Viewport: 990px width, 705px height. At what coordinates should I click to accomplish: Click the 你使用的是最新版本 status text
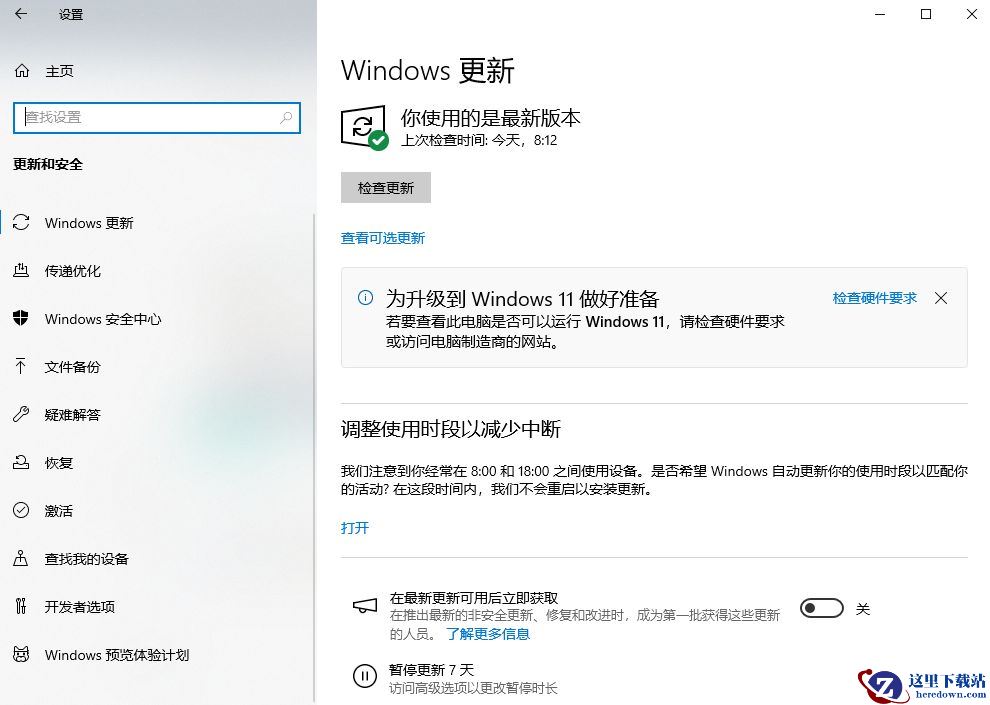(x=491, y=118)
